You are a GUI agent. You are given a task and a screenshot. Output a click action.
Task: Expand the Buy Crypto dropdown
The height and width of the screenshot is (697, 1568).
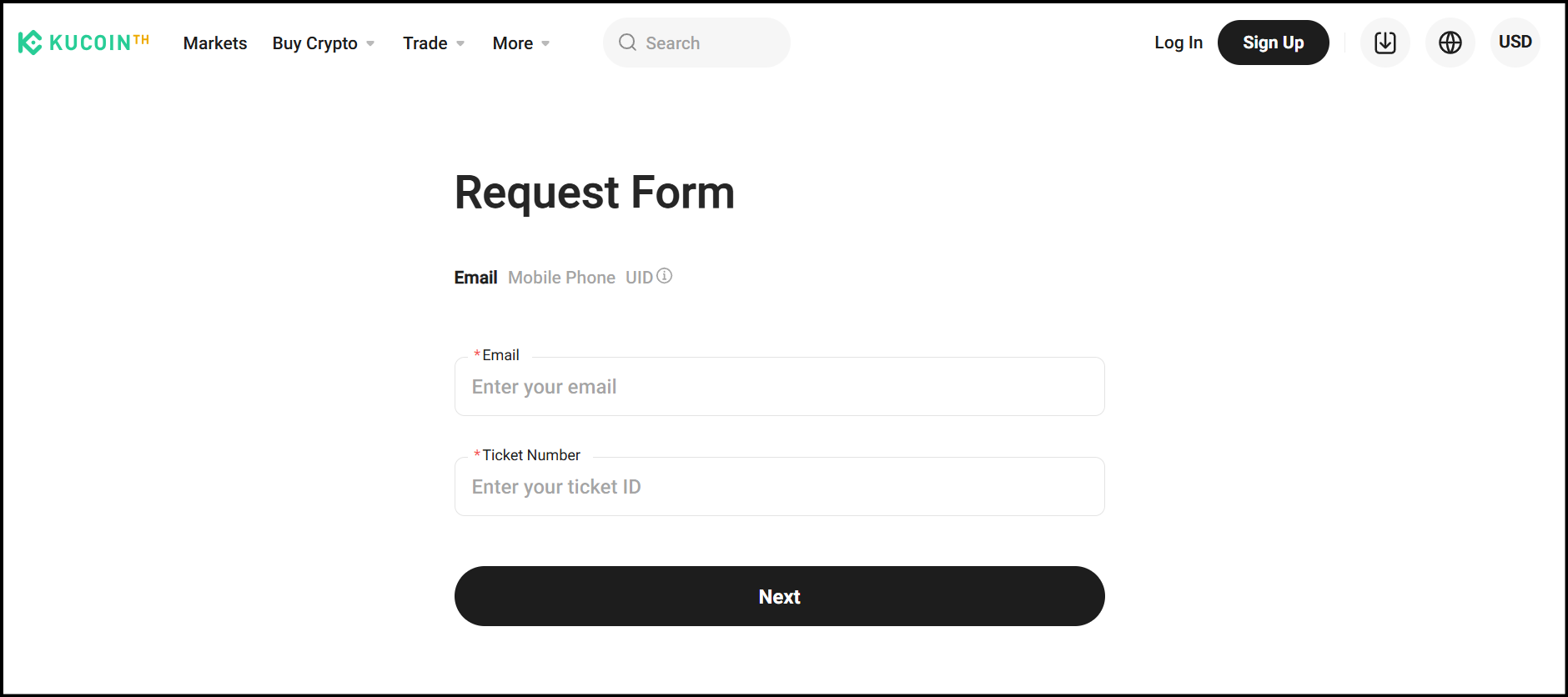[315, 43]
